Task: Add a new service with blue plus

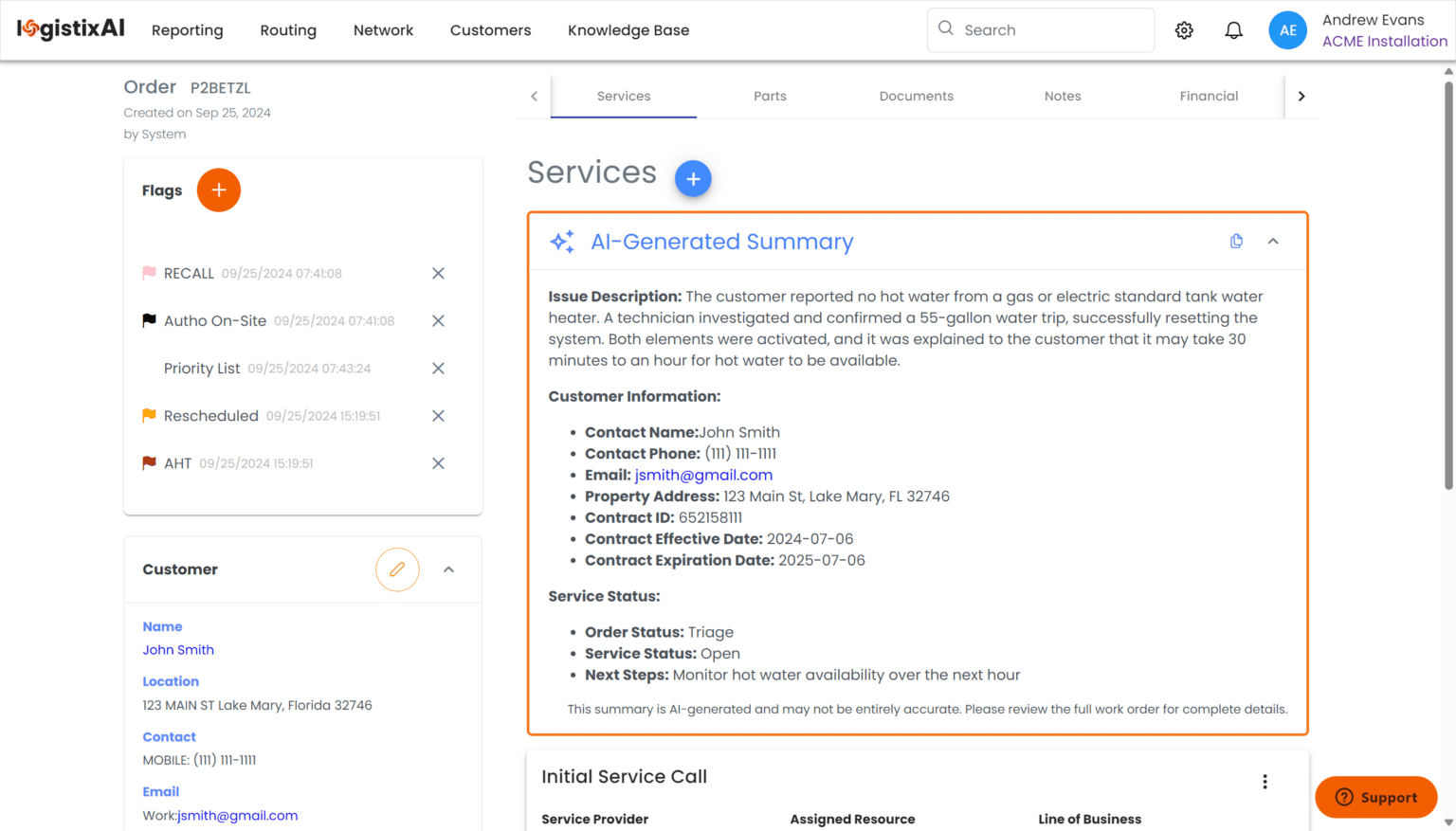Action: [x=693, y=178]
